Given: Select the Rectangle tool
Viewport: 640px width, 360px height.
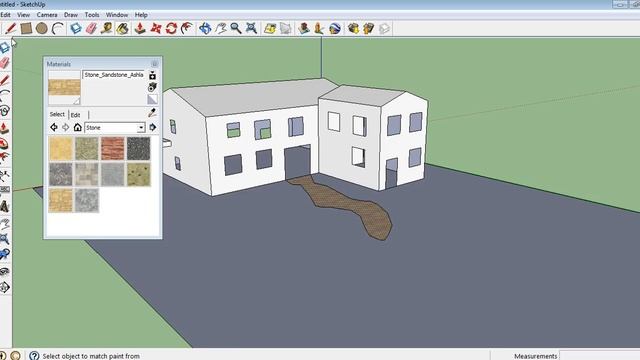Looking at the screenshot, I should pyautogui.click(x=26, y=29).
